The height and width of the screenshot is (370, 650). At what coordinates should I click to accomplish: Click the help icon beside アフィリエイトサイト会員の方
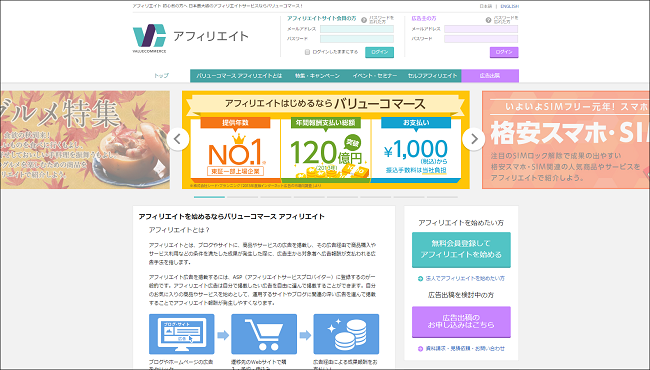364,20
